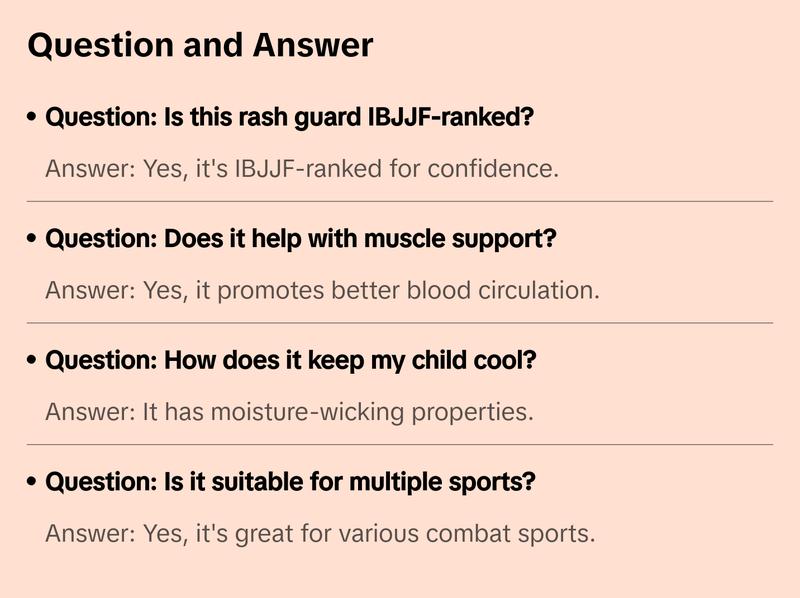Click the bullet before the muscle support question
This screenshot has height=598, width=800.
[33, 240]
